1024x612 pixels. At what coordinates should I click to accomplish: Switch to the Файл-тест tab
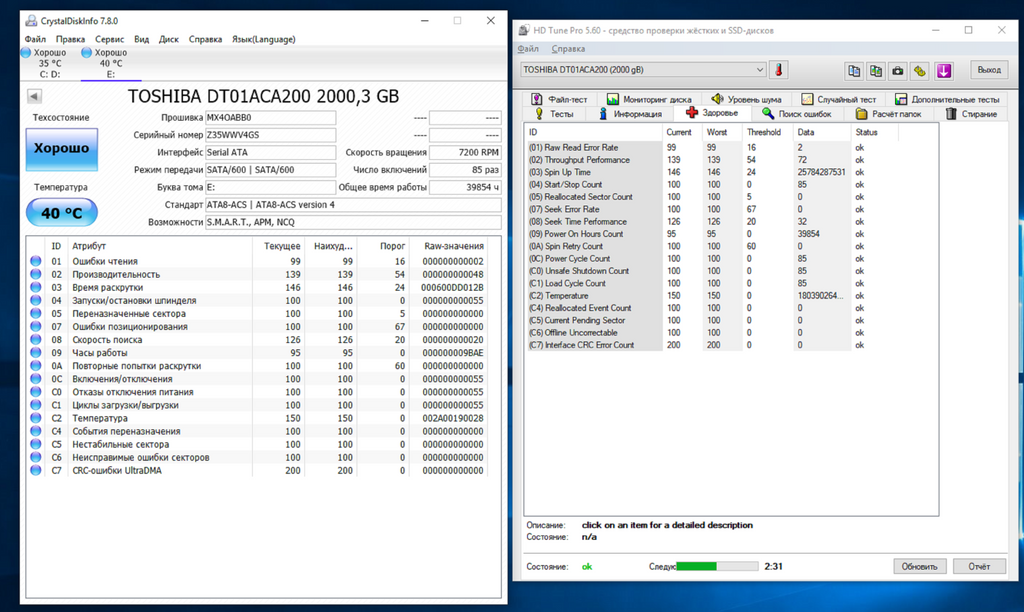[559, 99]
